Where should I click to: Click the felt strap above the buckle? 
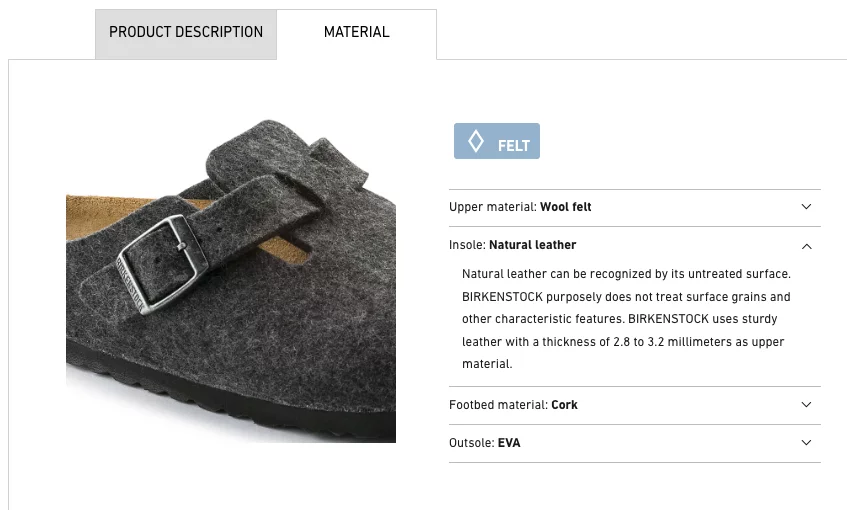(286, 160)
